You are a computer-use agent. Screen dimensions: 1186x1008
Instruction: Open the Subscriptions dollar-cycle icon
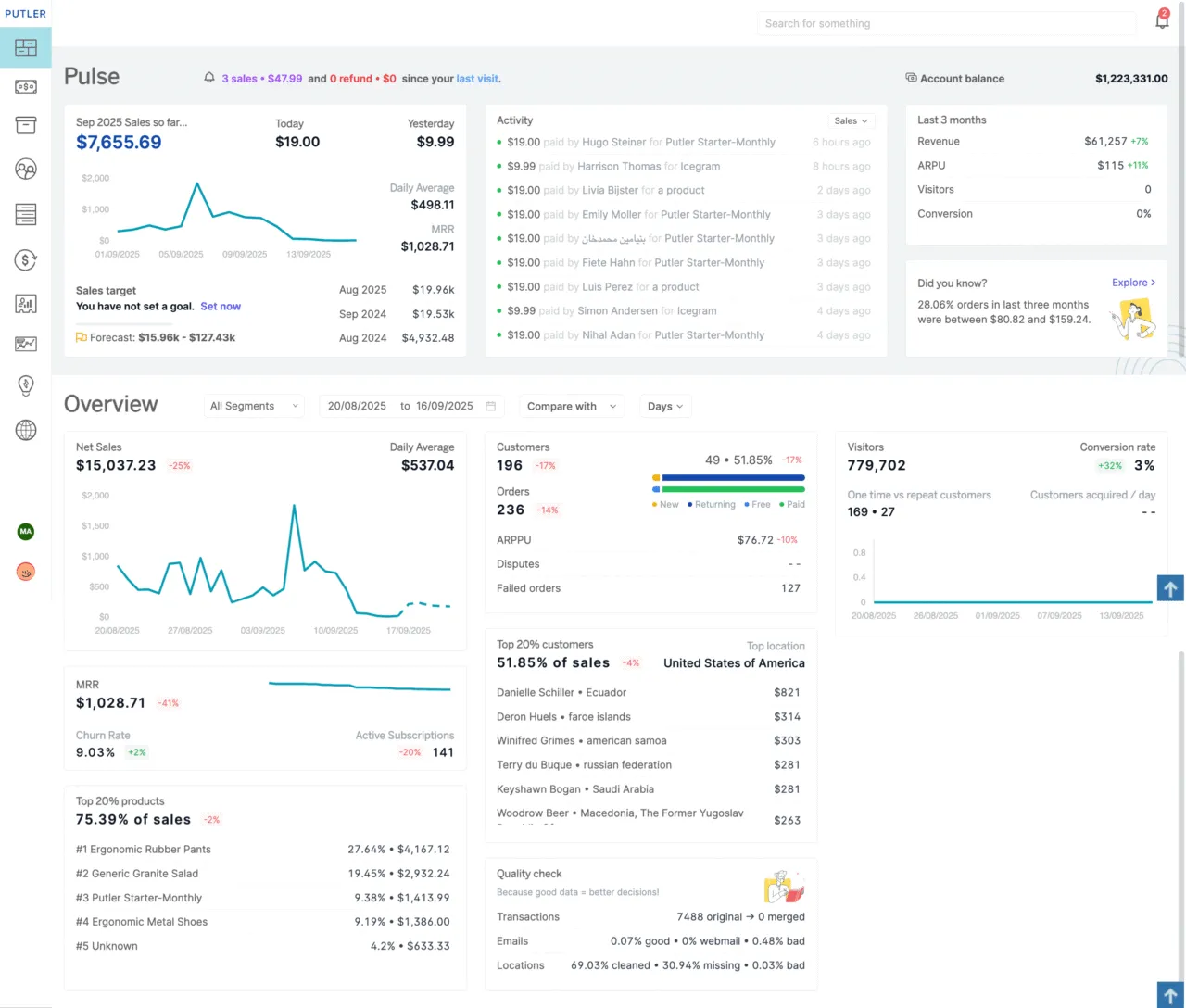point(26,260)
